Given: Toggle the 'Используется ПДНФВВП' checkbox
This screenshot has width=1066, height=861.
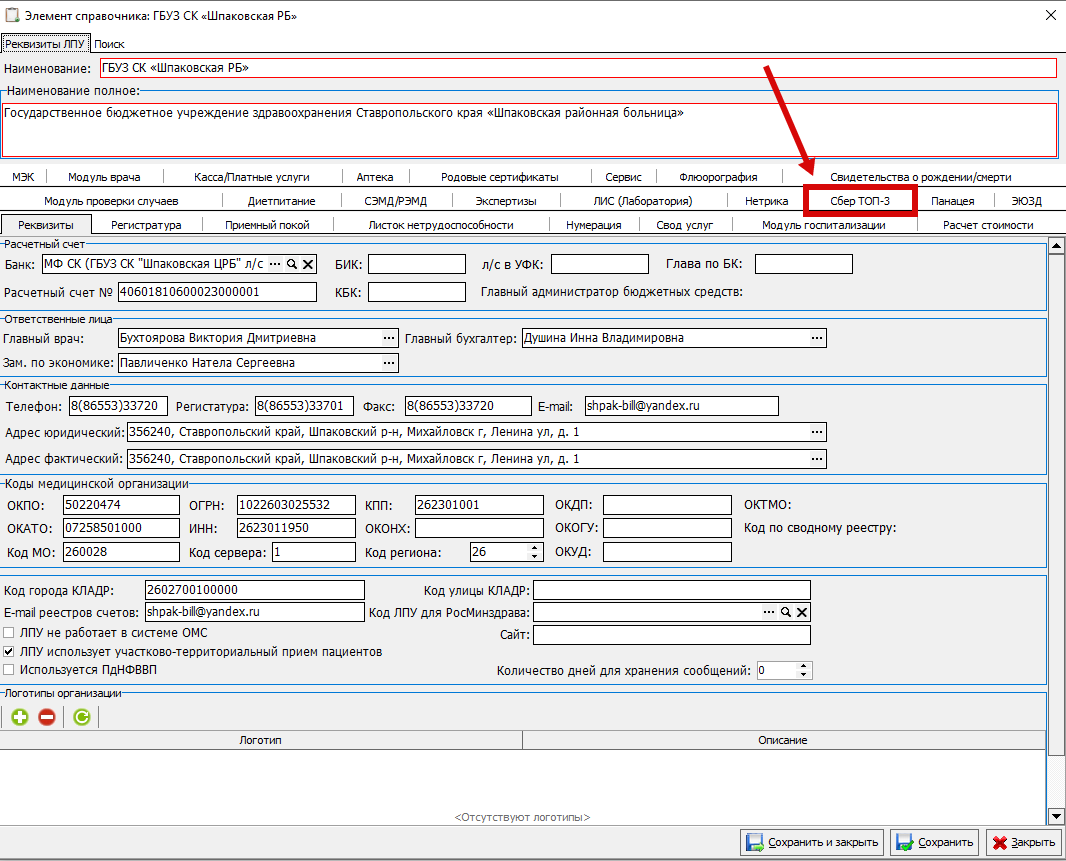Looking at the screenshot, I should [x=9, y=670].
